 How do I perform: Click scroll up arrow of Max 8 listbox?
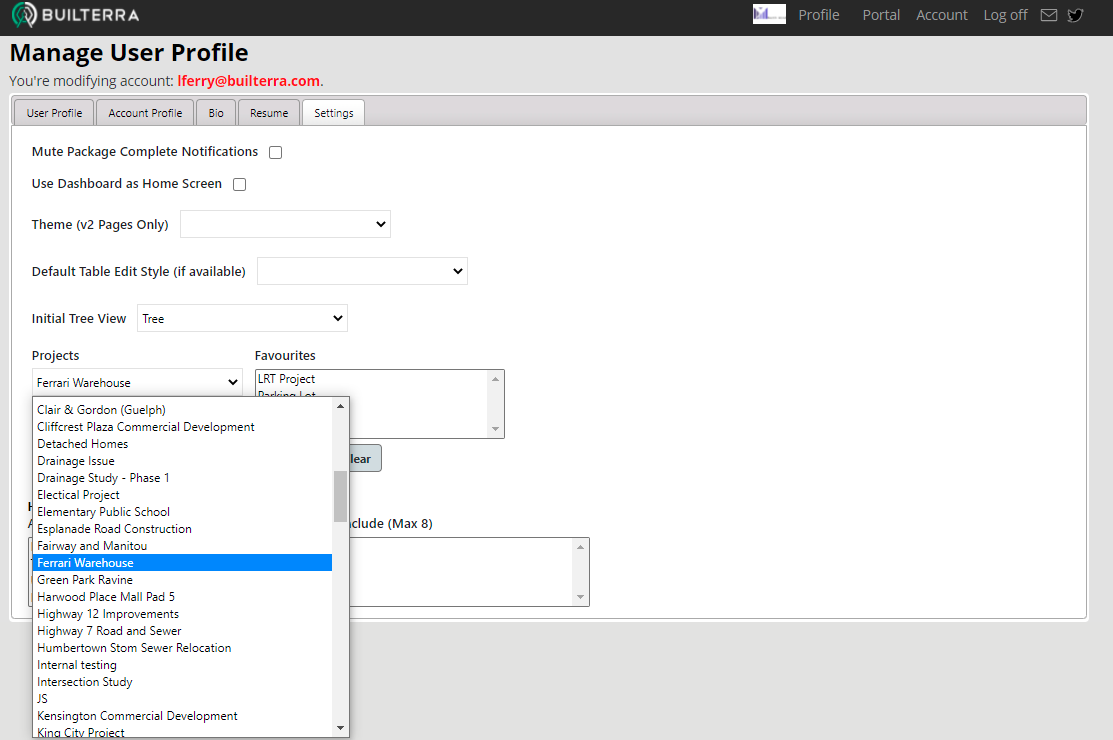(581, 546)
